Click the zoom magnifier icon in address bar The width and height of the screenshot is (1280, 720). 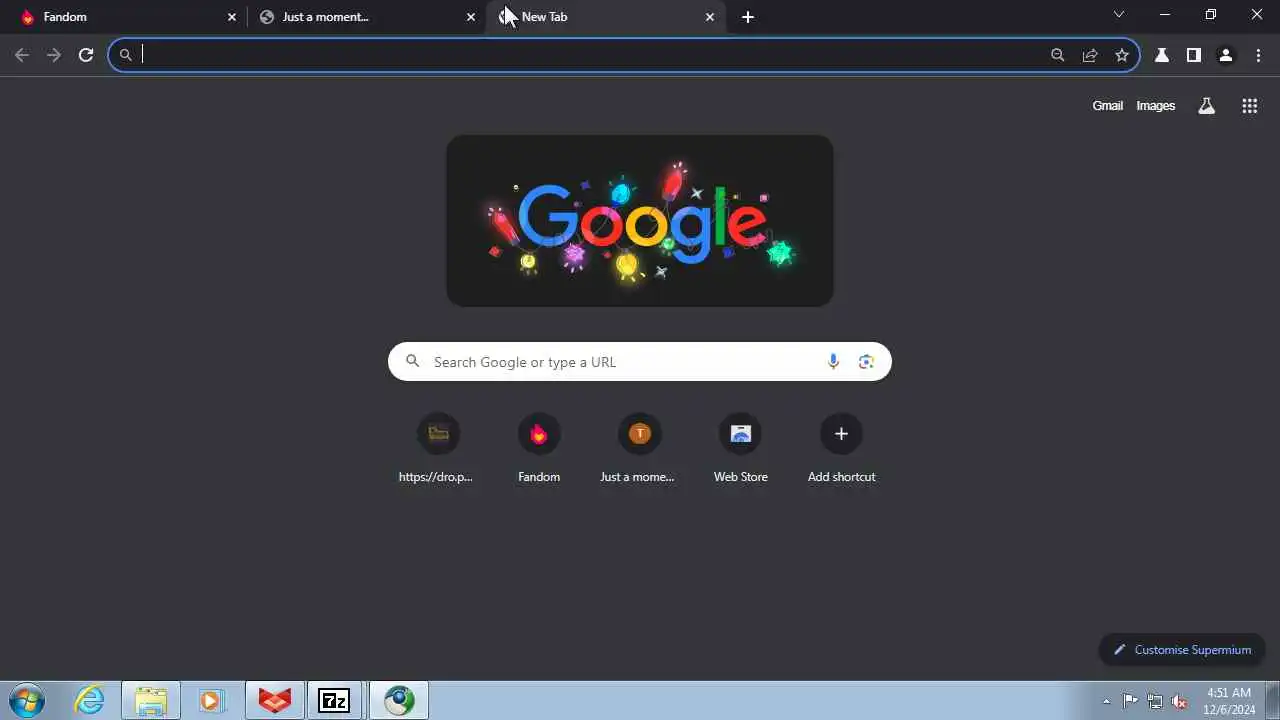pyautogui.click(x=1058, y=55)
